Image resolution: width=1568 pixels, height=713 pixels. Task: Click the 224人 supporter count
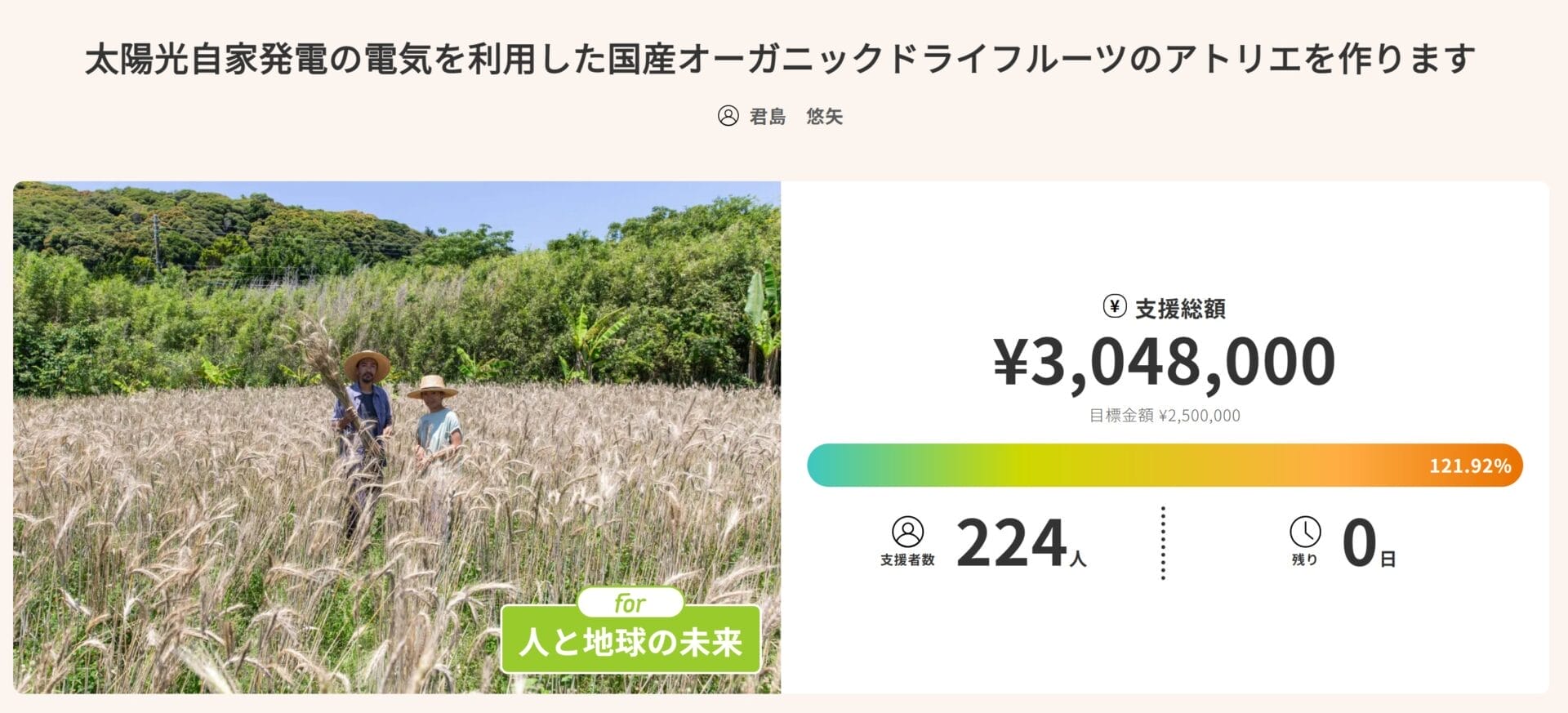(1020, 544)
